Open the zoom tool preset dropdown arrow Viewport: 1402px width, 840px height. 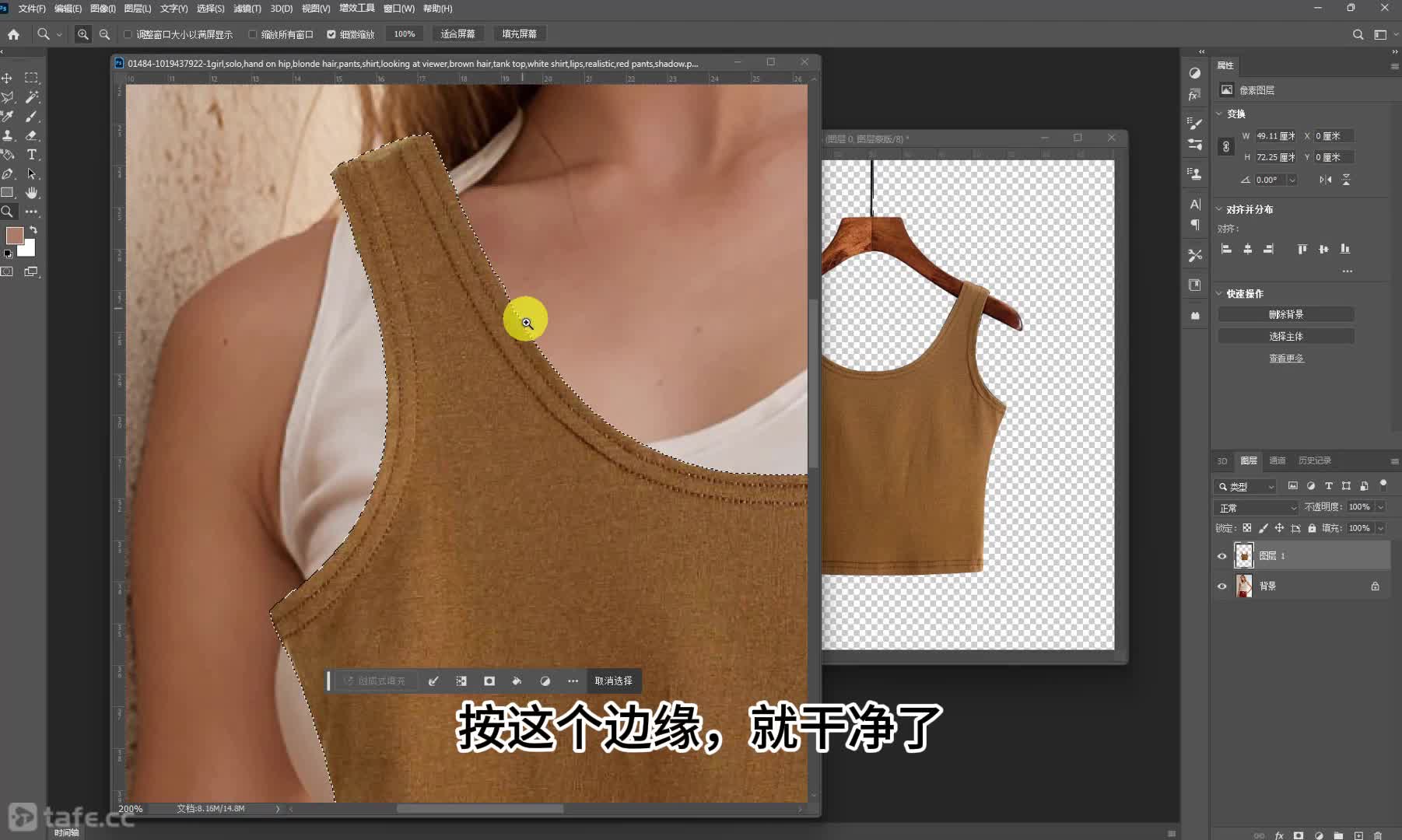pos(59,34)
